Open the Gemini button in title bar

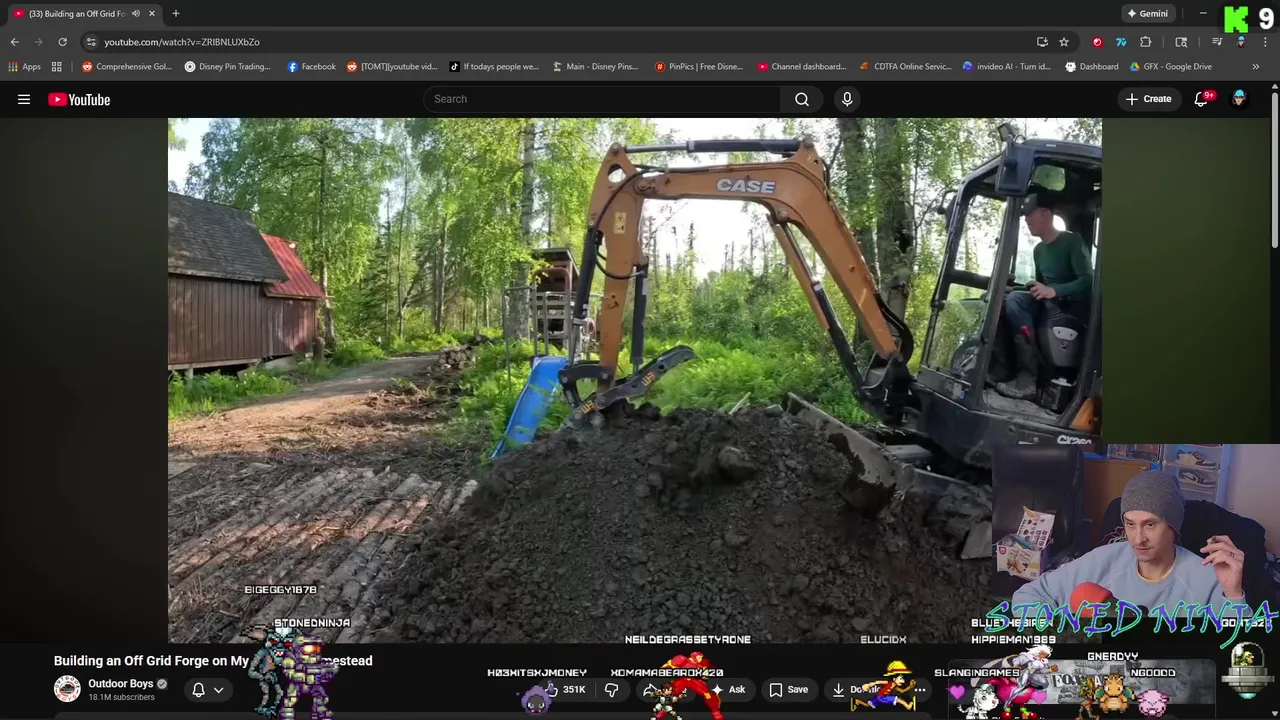[1147, 14]
